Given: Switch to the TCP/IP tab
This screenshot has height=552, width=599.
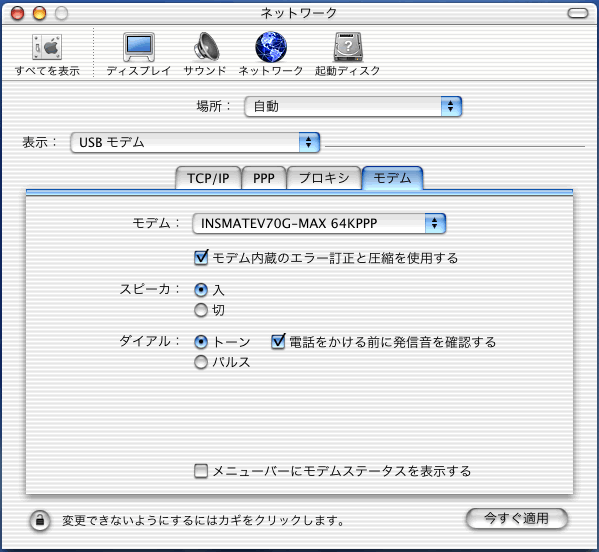Looking at the screenshot, I should [x=208, y=178].
